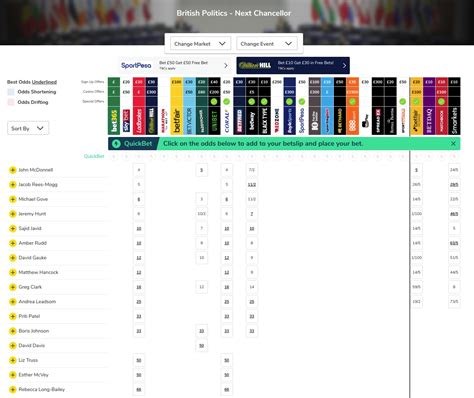Click the bet365 bookmaker logo
Viewport: 474px width, 398px height.
114,121
